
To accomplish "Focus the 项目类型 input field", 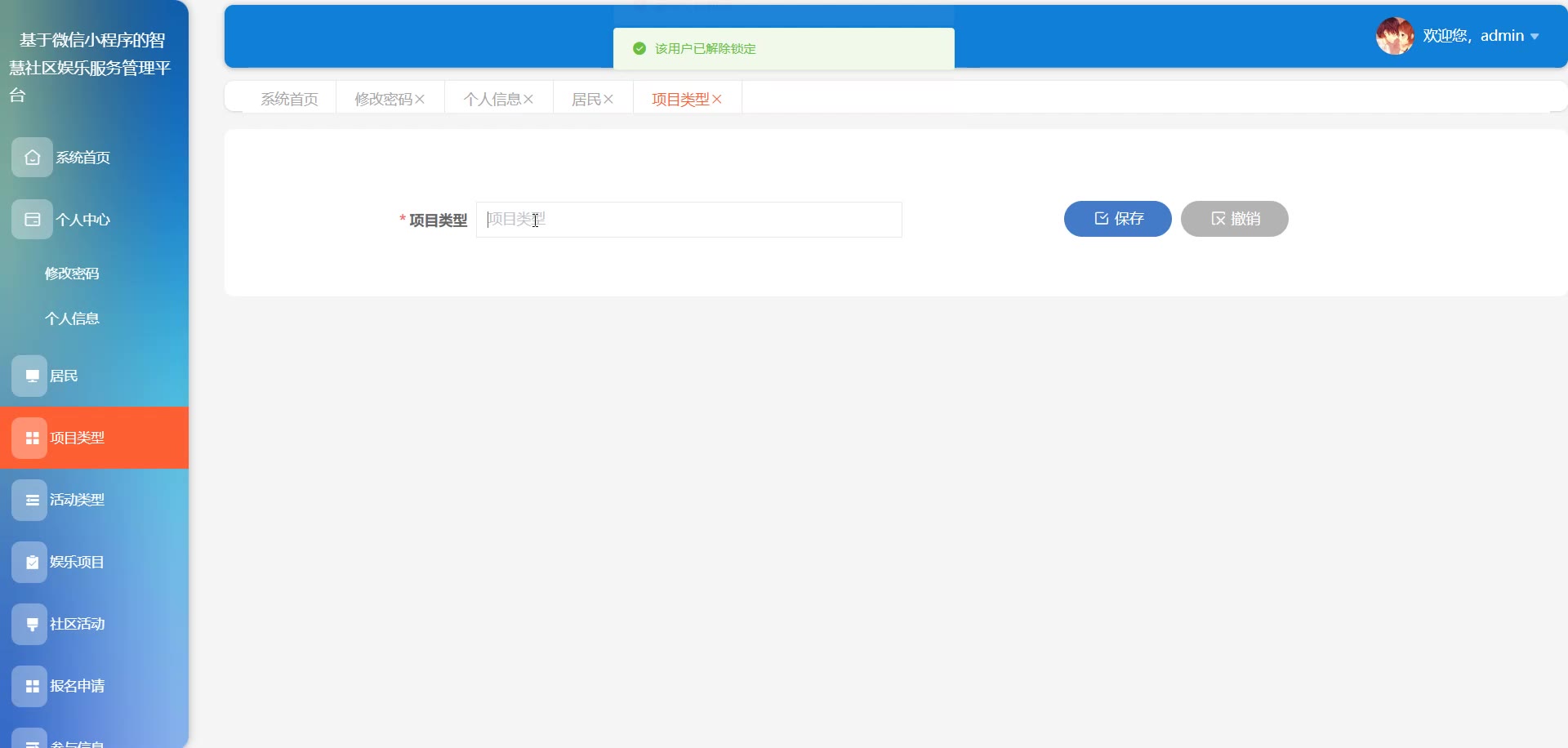I will point(688,220).
